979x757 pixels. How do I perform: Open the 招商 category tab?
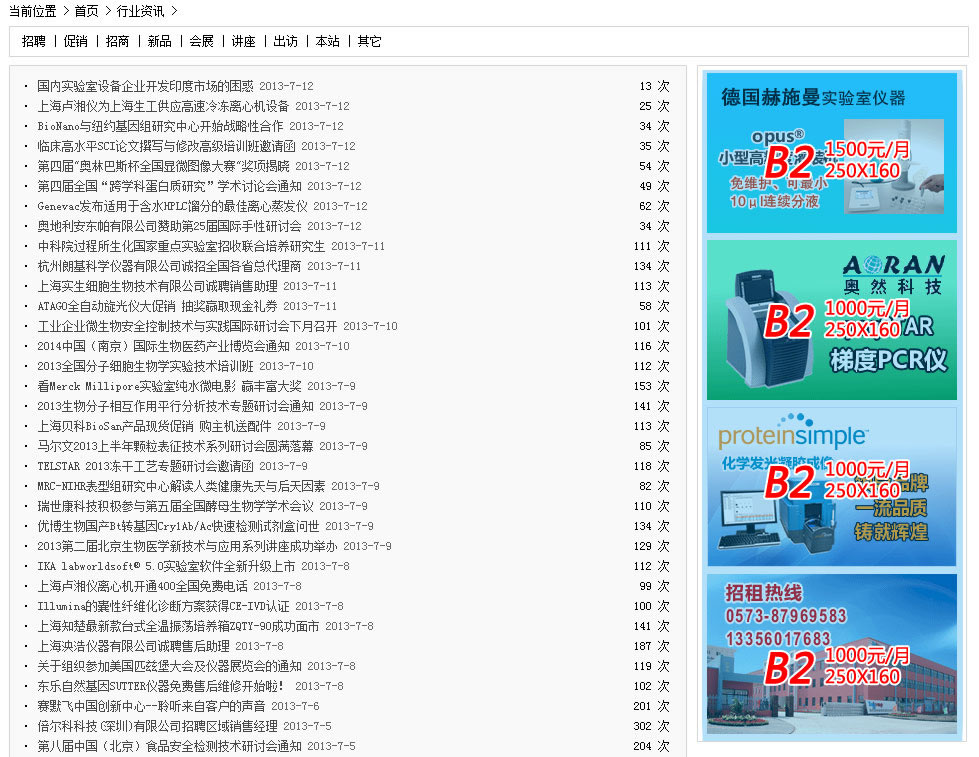[118, 41]
